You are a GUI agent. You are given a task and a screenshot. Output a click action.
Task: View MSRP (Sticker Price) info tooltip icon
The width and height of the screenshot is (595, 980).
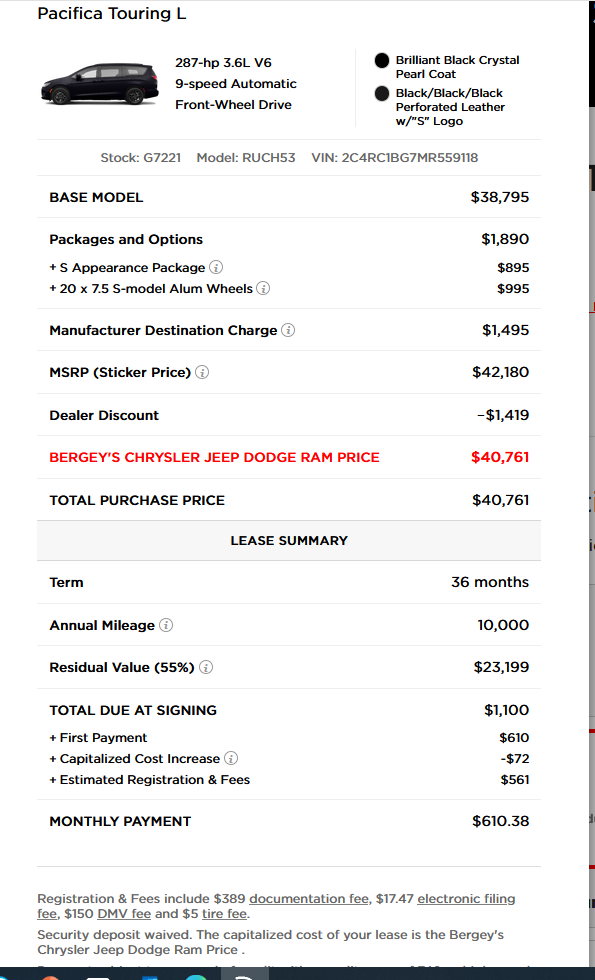202,372
